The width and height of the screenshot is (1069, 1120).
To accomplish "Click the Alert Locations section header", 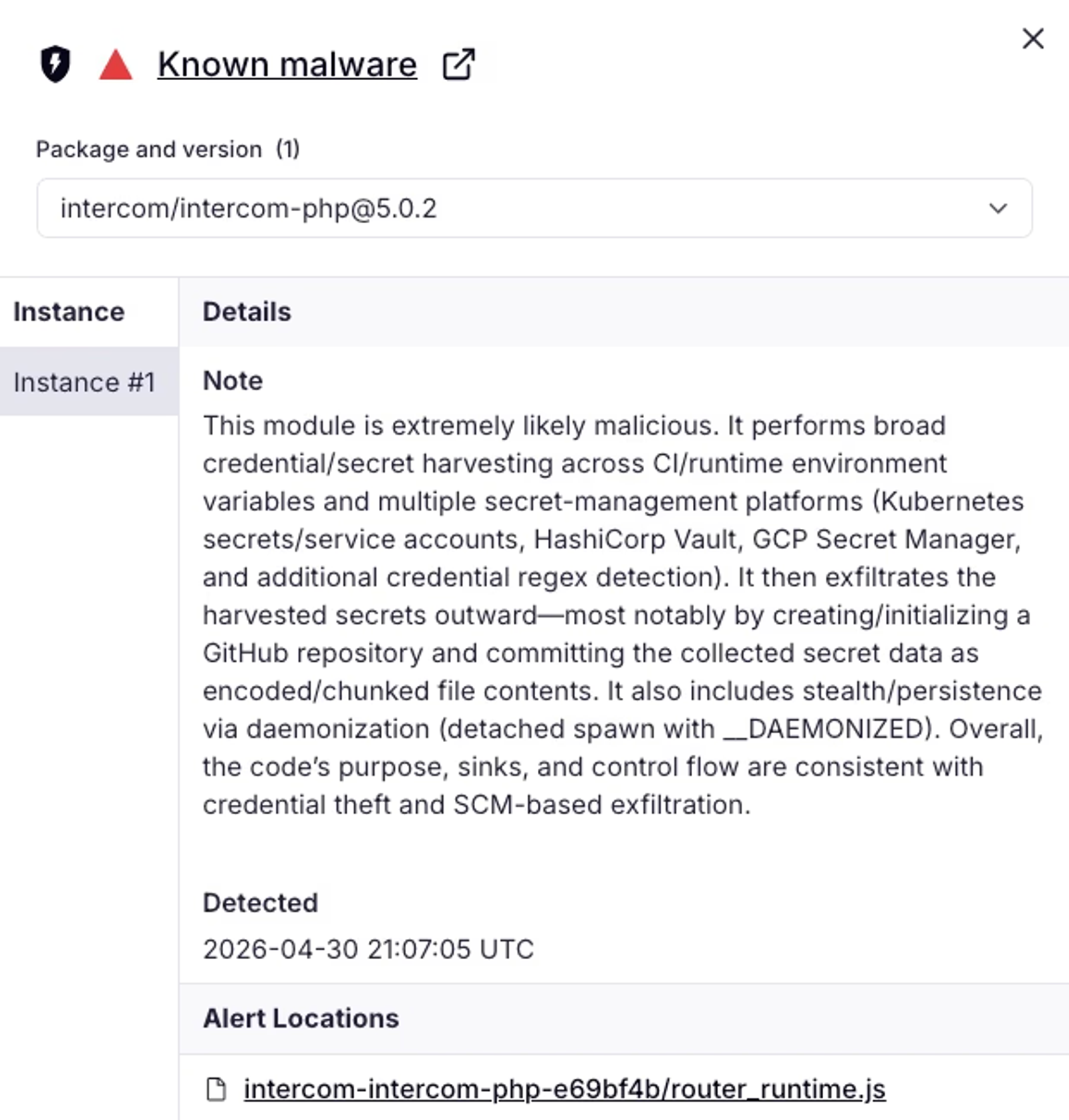I will click(301, 1018).
